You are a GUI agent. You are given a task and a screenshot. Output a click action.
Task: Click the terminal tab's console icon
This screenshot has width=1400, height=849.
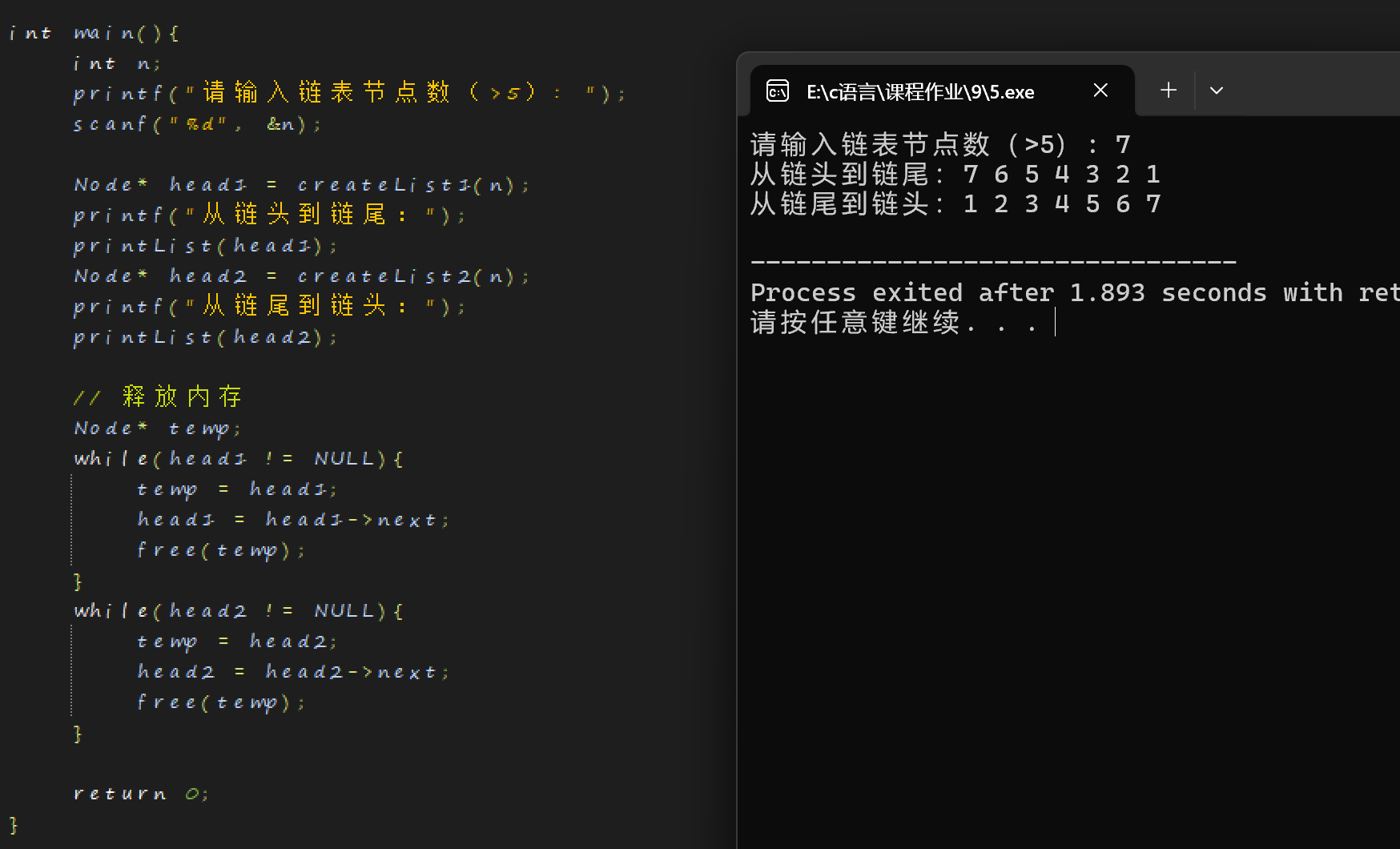(x=777, y=91)
